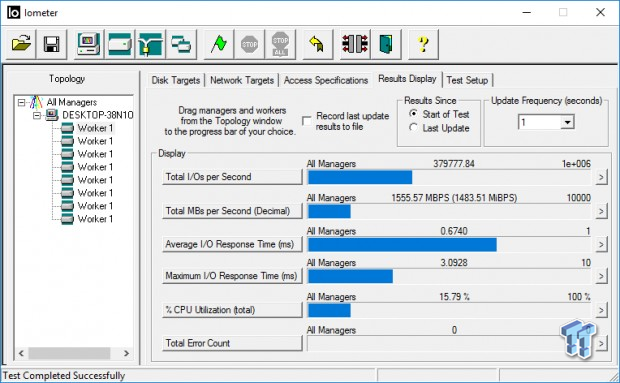Click the Total I/Os per Second button
The image size is (620, 383).
point(232,177)
